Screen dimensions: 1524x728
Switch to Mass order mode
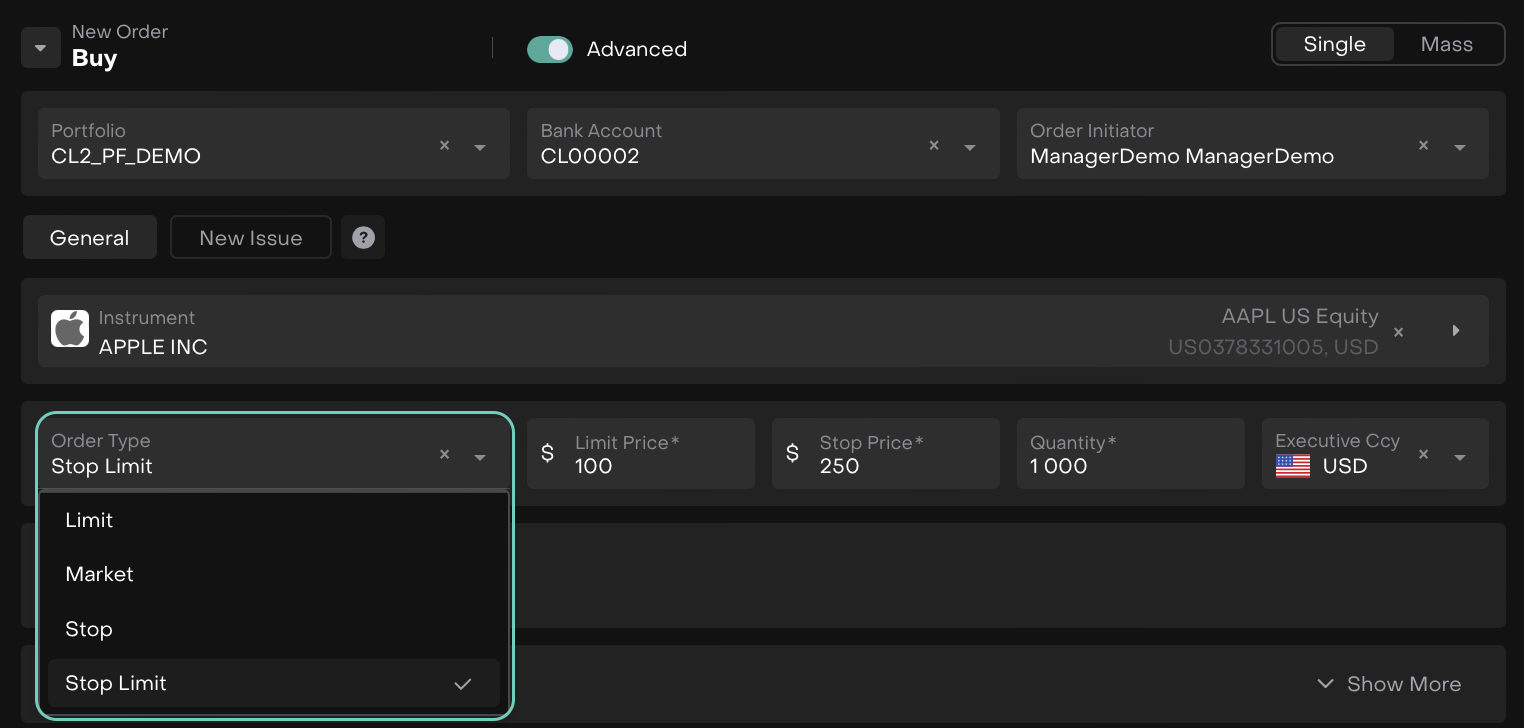click(x=1446, y=45)
